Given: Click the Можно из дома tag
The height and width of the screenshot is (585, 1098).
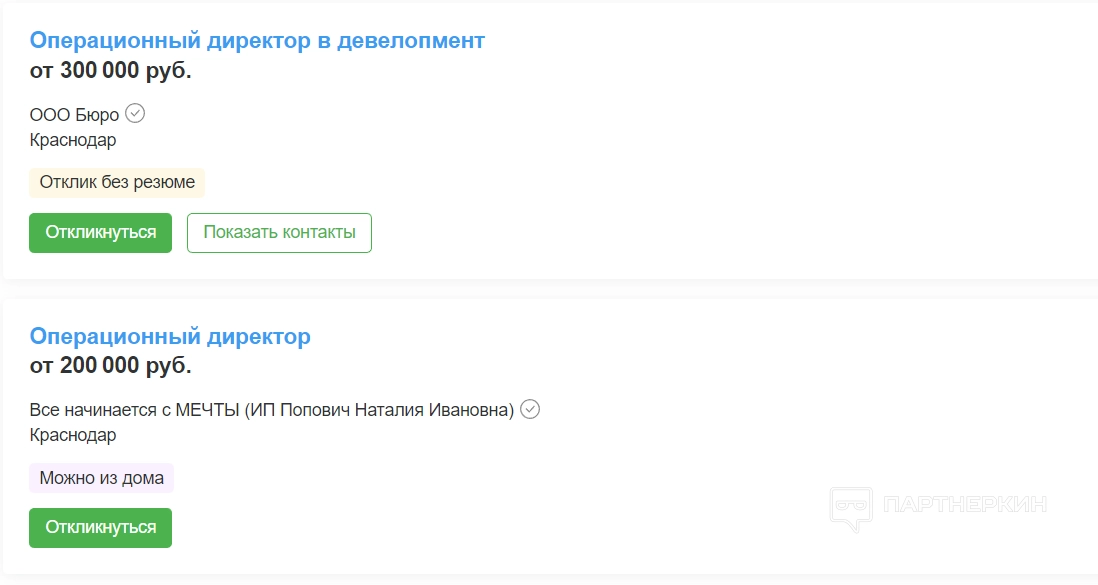Looking at the screenshot, I should coord(101,478).
